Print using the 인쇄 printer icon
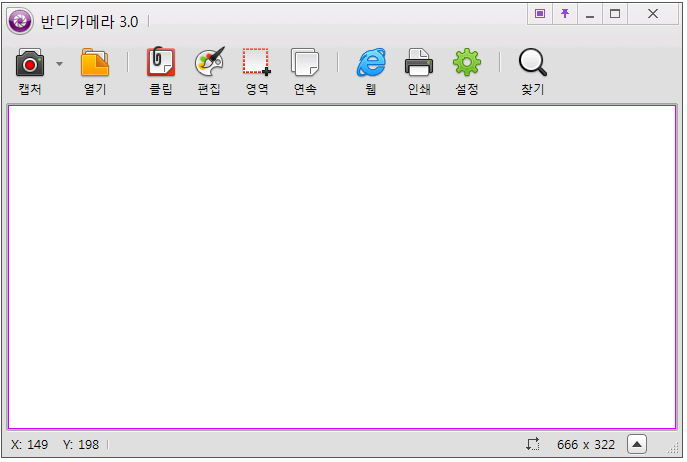 click(x=419, y=62)
